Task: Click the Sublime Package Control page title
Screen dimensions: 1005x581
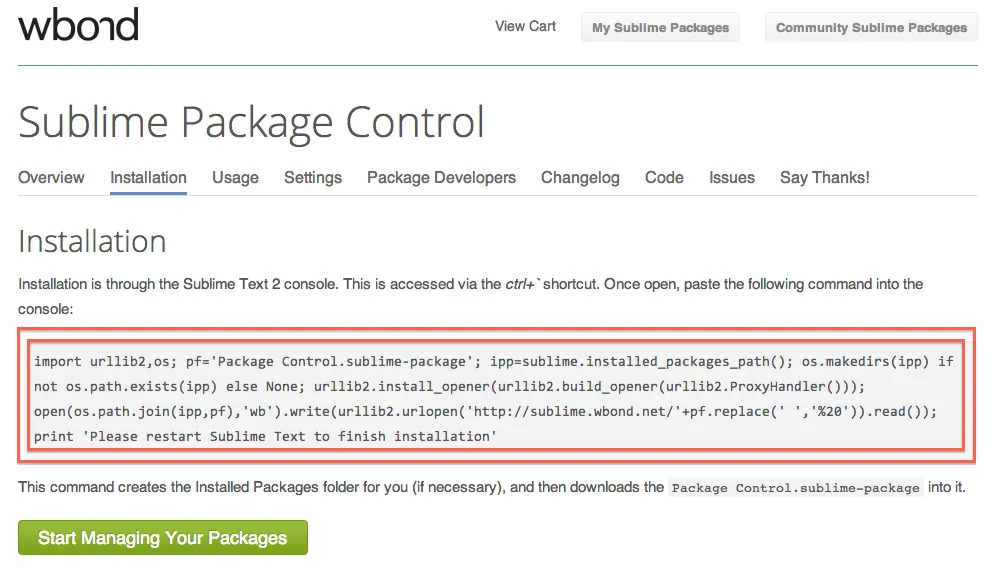Action: [x=251, y=122]
